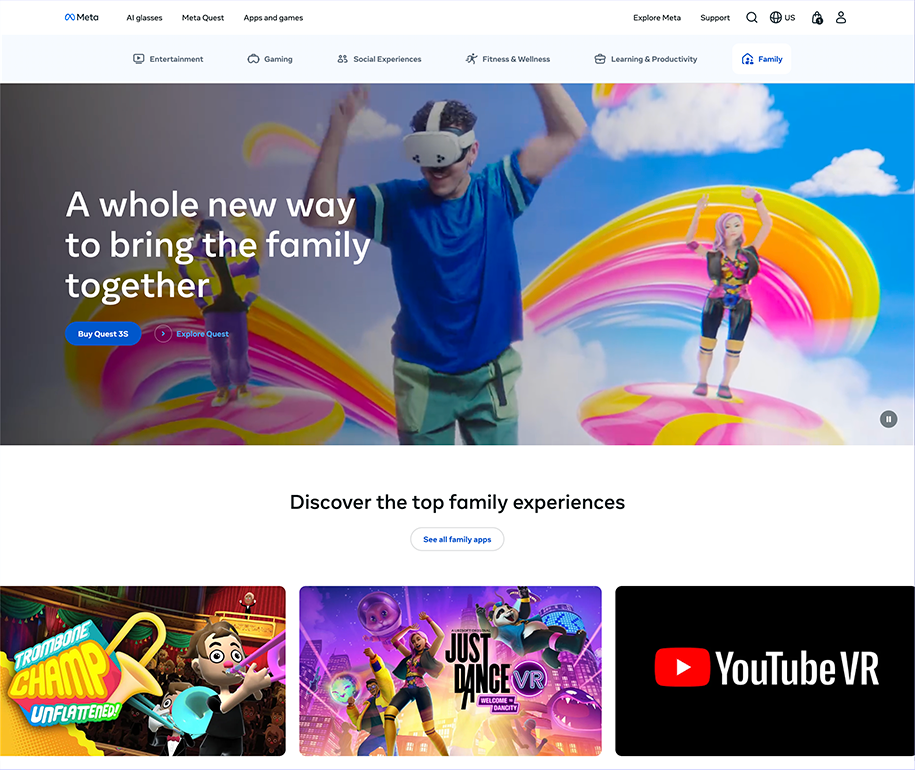Click the Fitness & Wellness runner icon
The height and width of the screenshot is (770, 915).
pyautogui.click(x=471, y=59)
